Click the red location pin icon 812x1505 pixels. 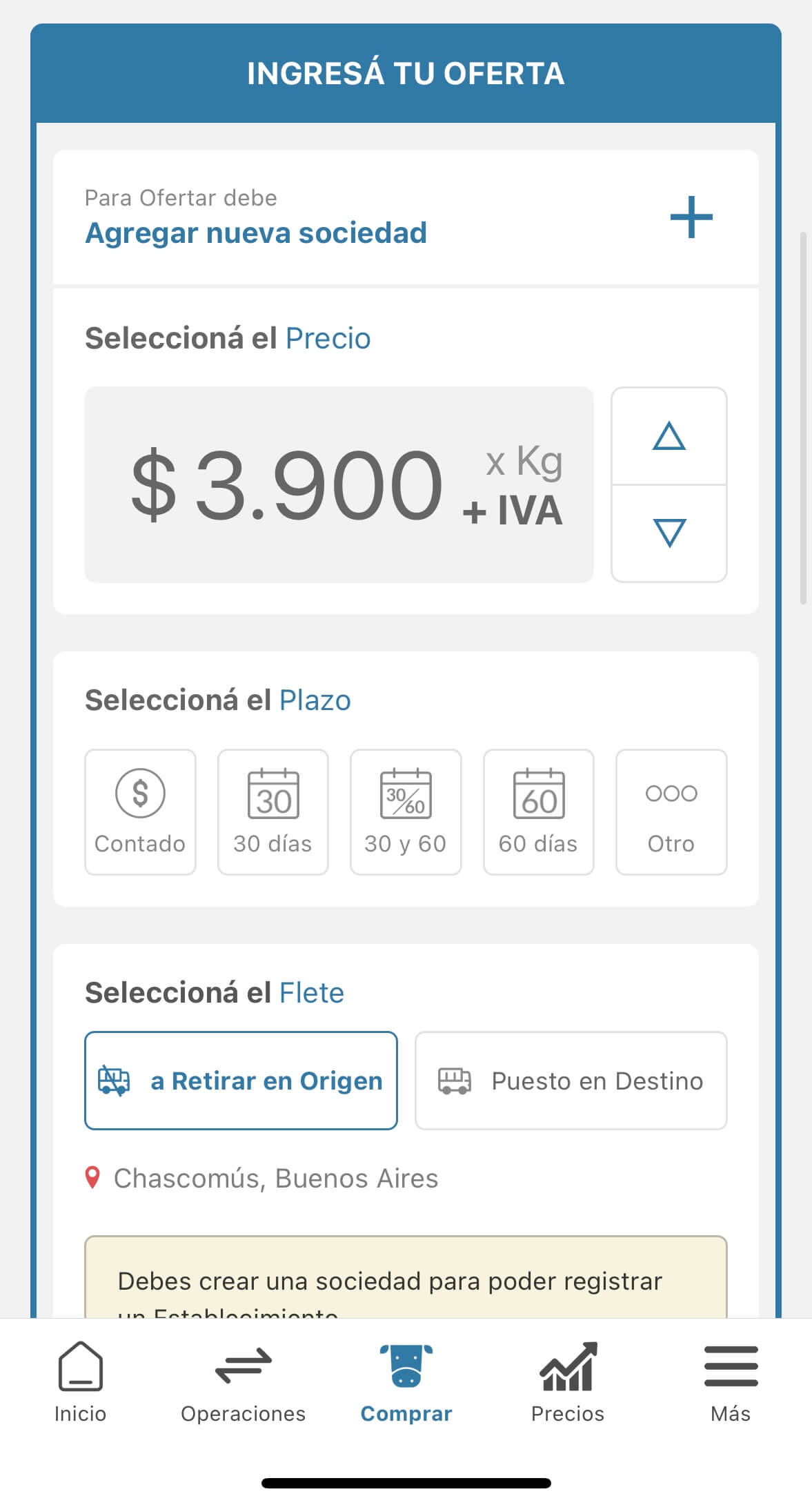[92, 1177]
